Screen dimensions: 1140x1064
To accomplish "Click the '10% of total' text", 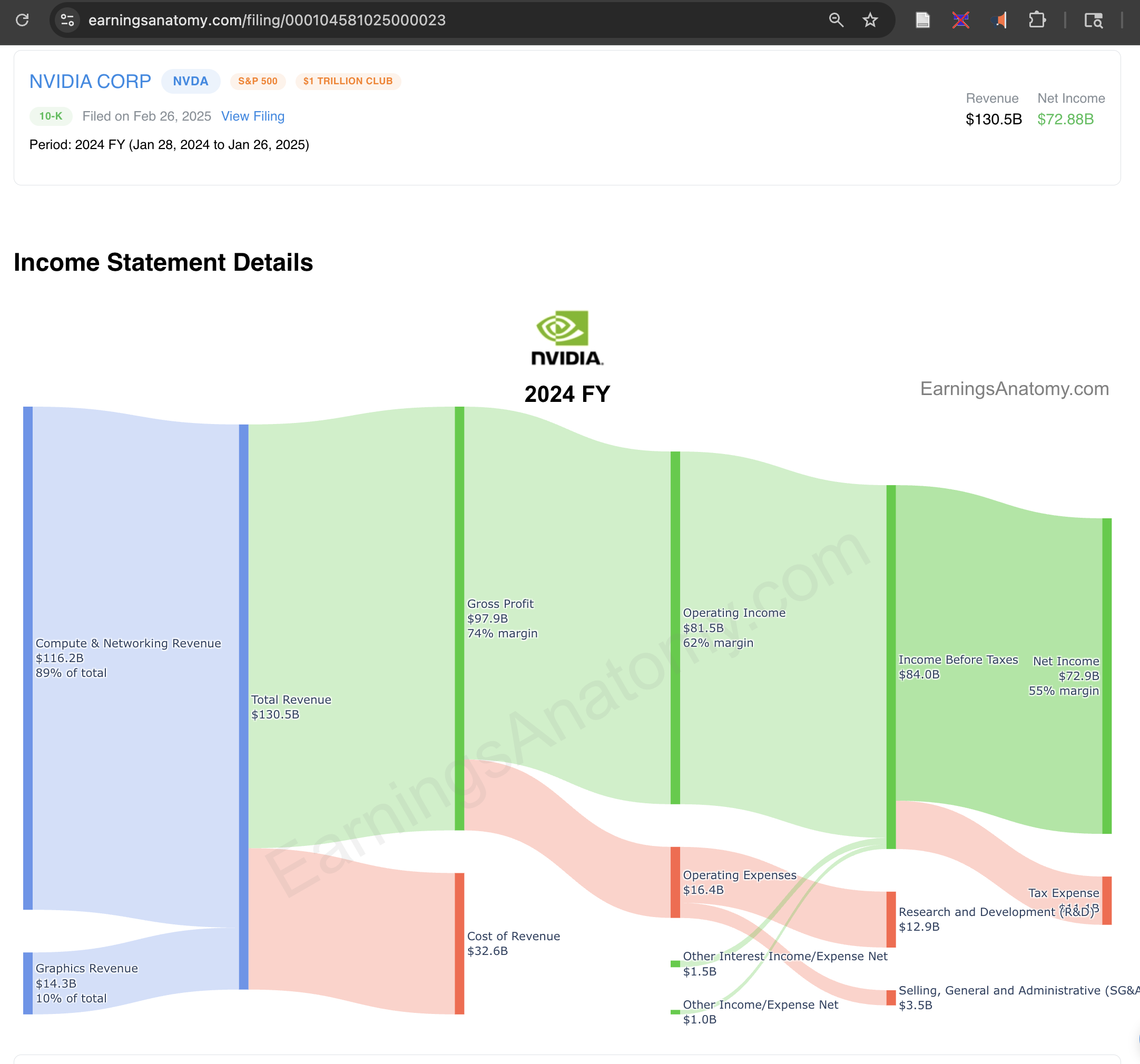I will pos(71,998).
